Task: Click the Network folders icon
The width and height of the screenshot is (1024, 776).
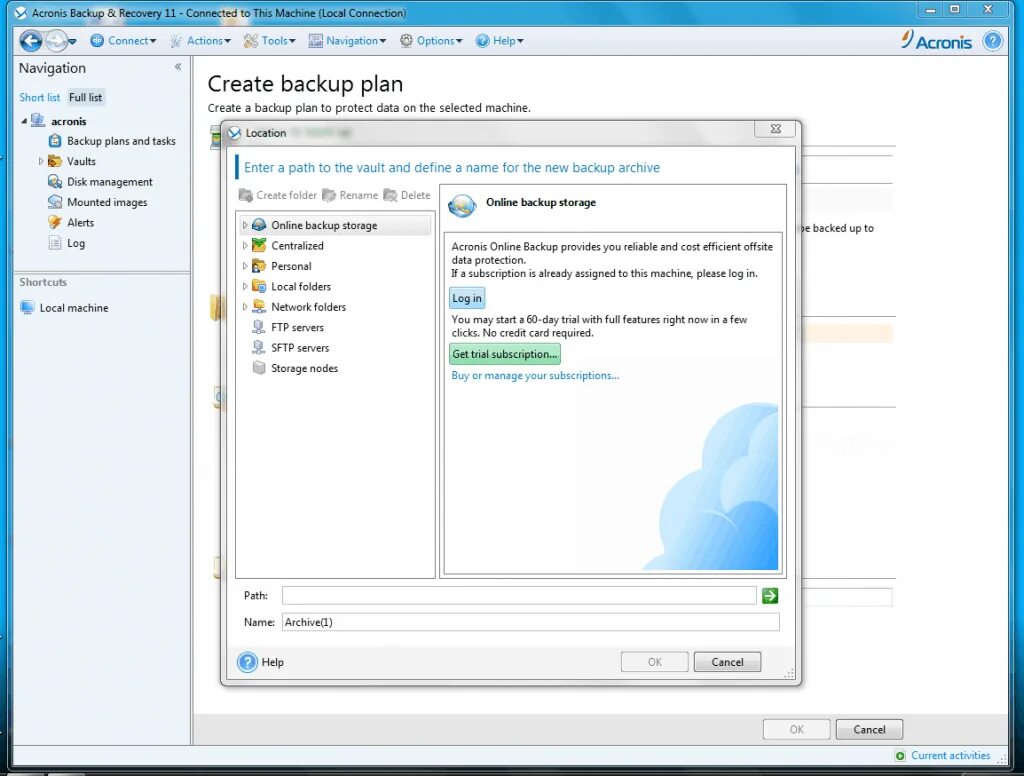Action: coord(259,306)
